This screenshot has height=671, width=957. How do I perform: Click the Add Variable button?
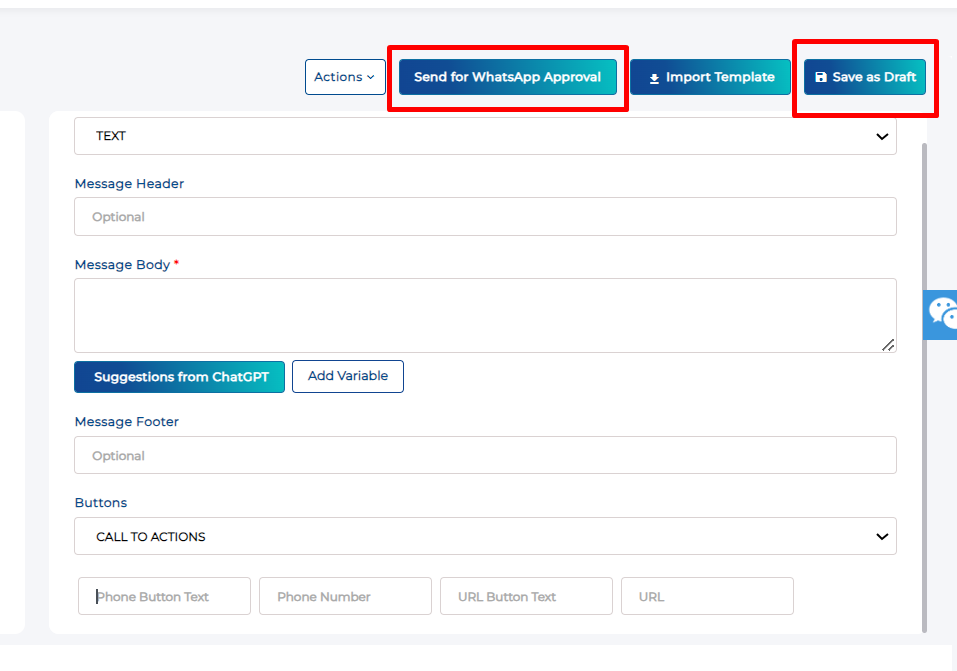[x=348, y=376]
